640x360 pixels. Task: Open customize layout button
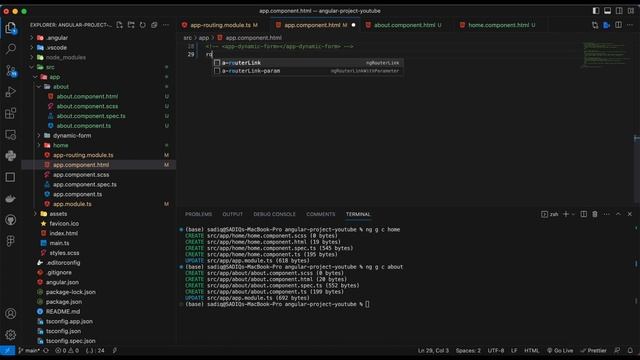click(x=631, y=11)
